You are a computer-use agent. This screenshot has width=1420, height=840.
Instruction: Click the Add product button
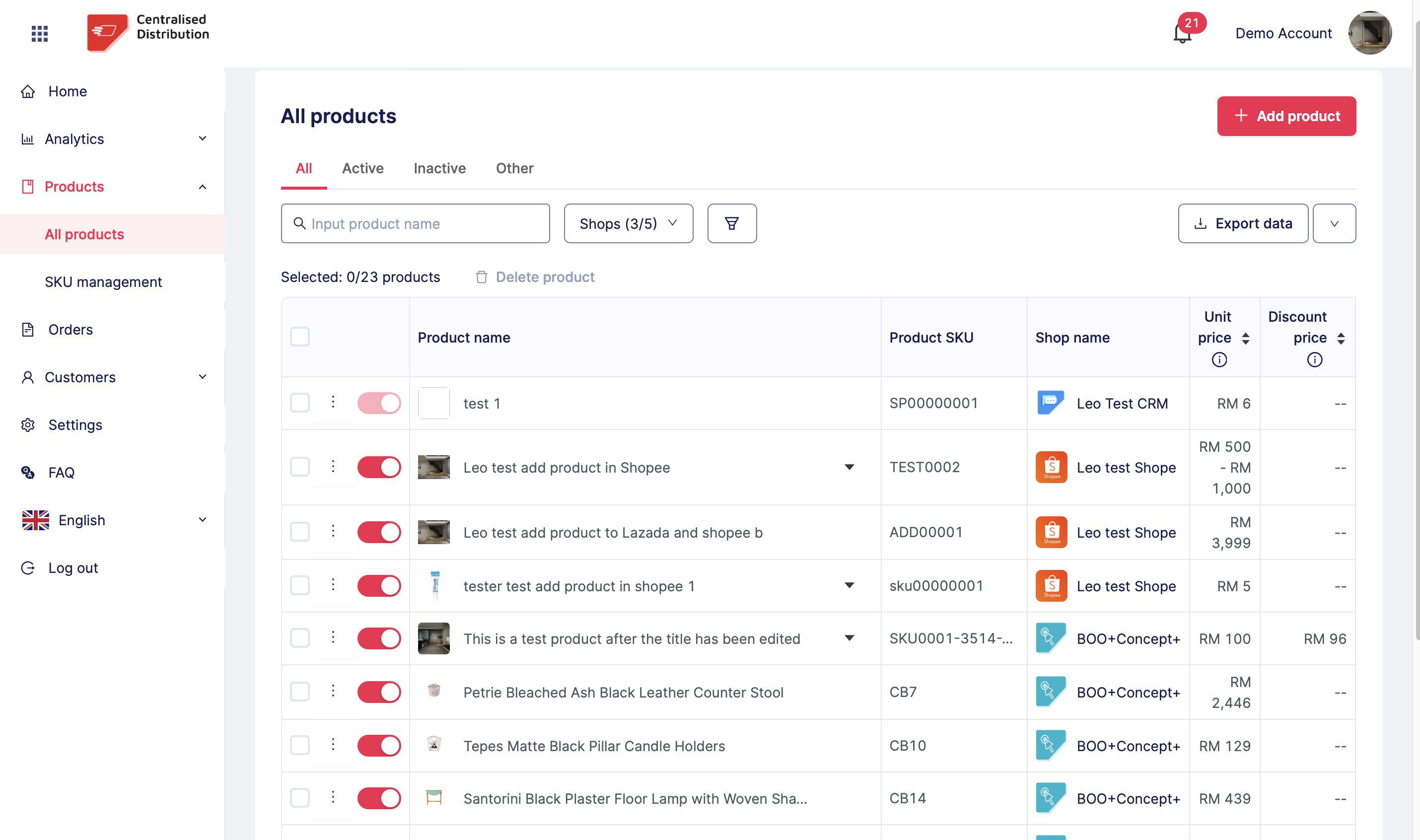1286,116
